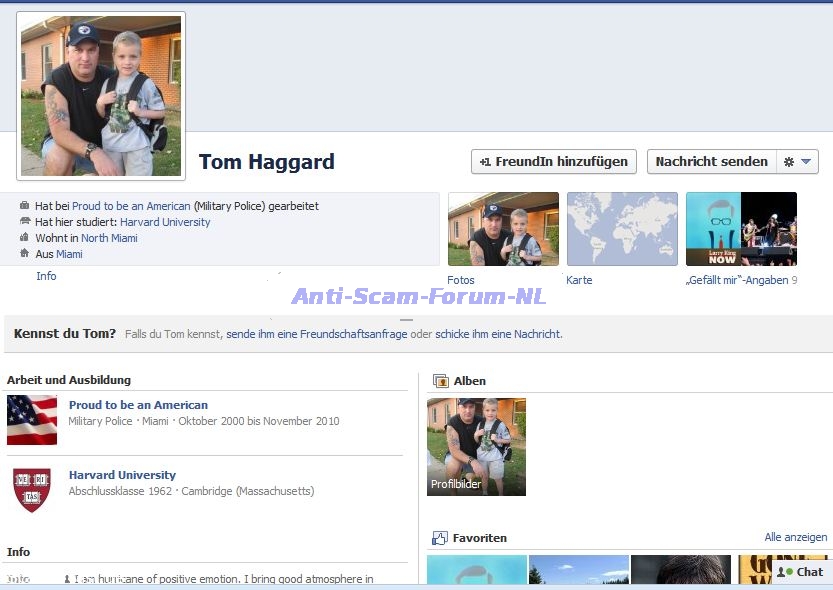
Task: Open the Fotos thumbnail
Action: [503, 229]
